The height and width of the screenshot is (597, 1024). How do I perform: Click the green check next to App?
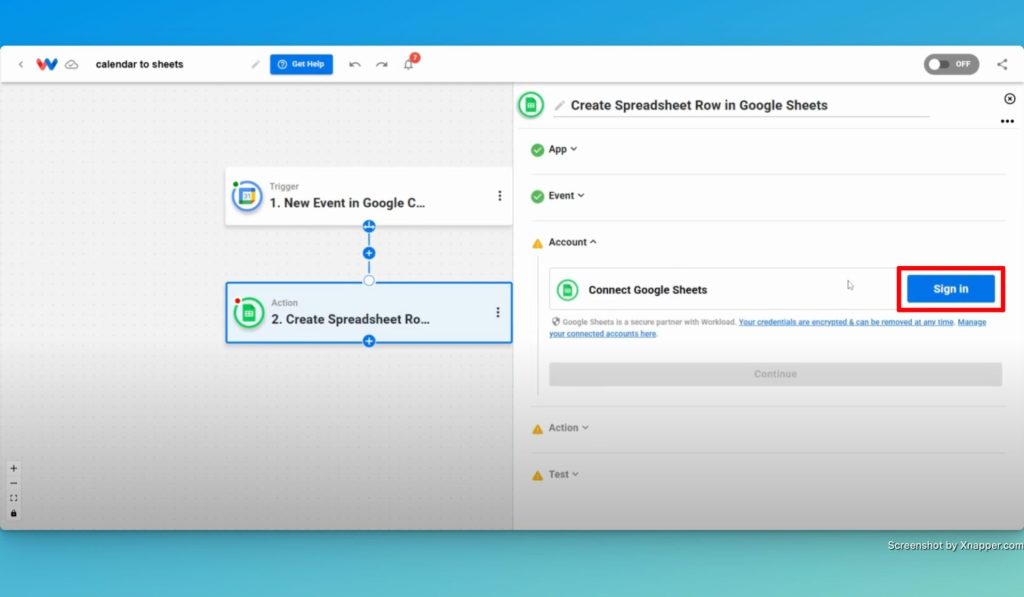click(x=537, y=150)
